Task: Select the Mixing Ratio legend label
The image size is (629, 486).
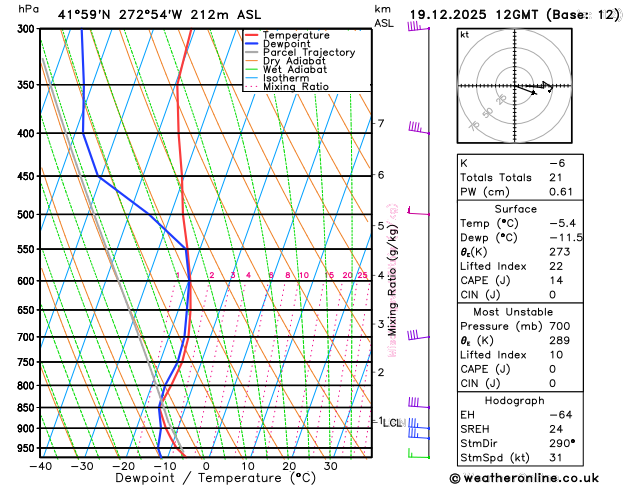Action: (296, 87)
